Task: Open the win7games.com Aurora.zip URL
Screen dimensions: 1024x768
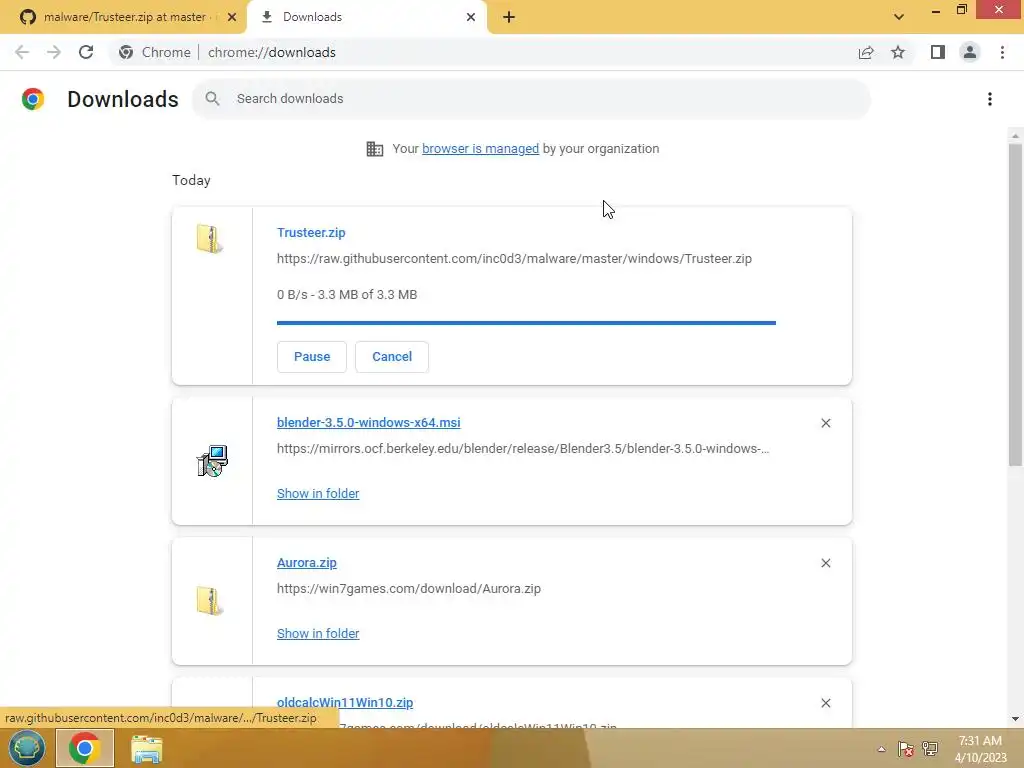Action: [x=409, y=589]
